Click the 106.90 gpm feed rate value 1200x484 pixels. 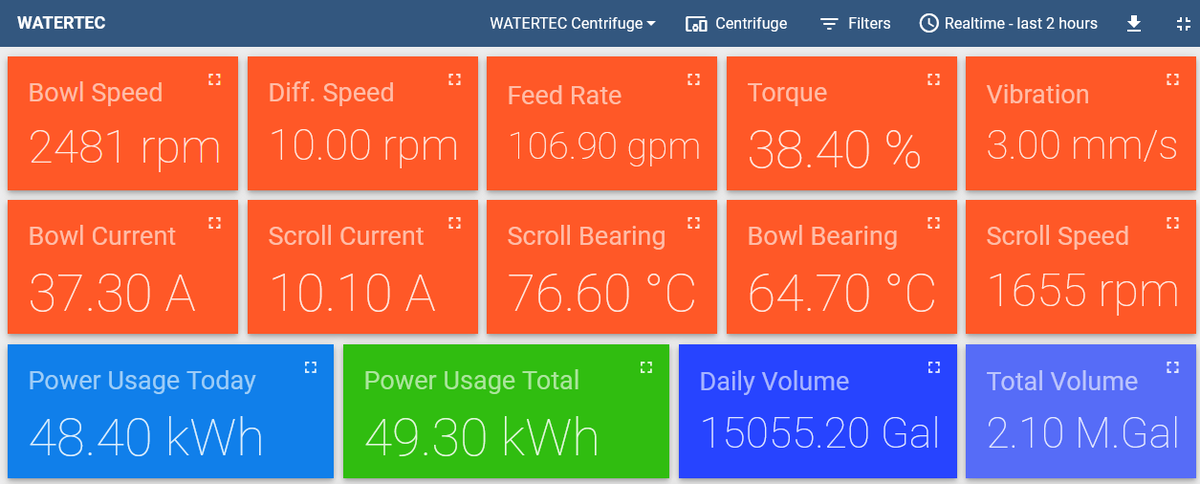(604, 146)
